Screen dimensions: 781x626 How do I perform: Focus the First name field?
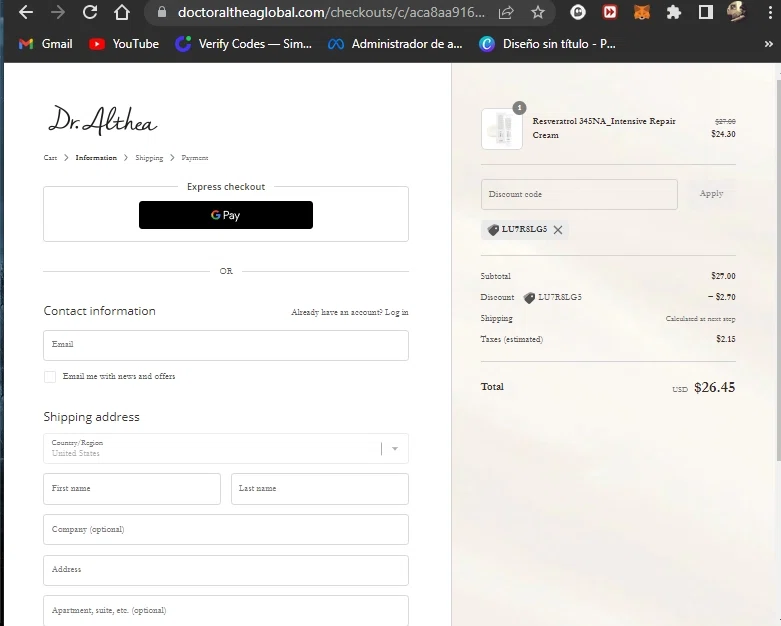click(131, 489)
